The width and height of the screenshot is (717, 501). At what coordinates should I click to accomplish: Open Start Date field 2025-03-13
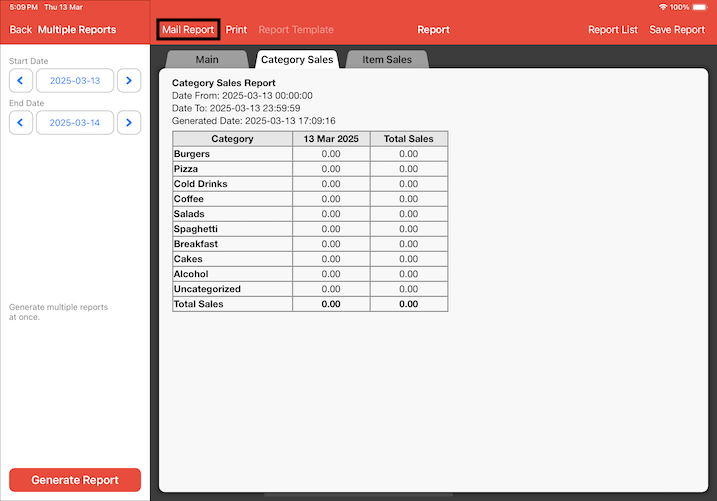pos(75,80)
